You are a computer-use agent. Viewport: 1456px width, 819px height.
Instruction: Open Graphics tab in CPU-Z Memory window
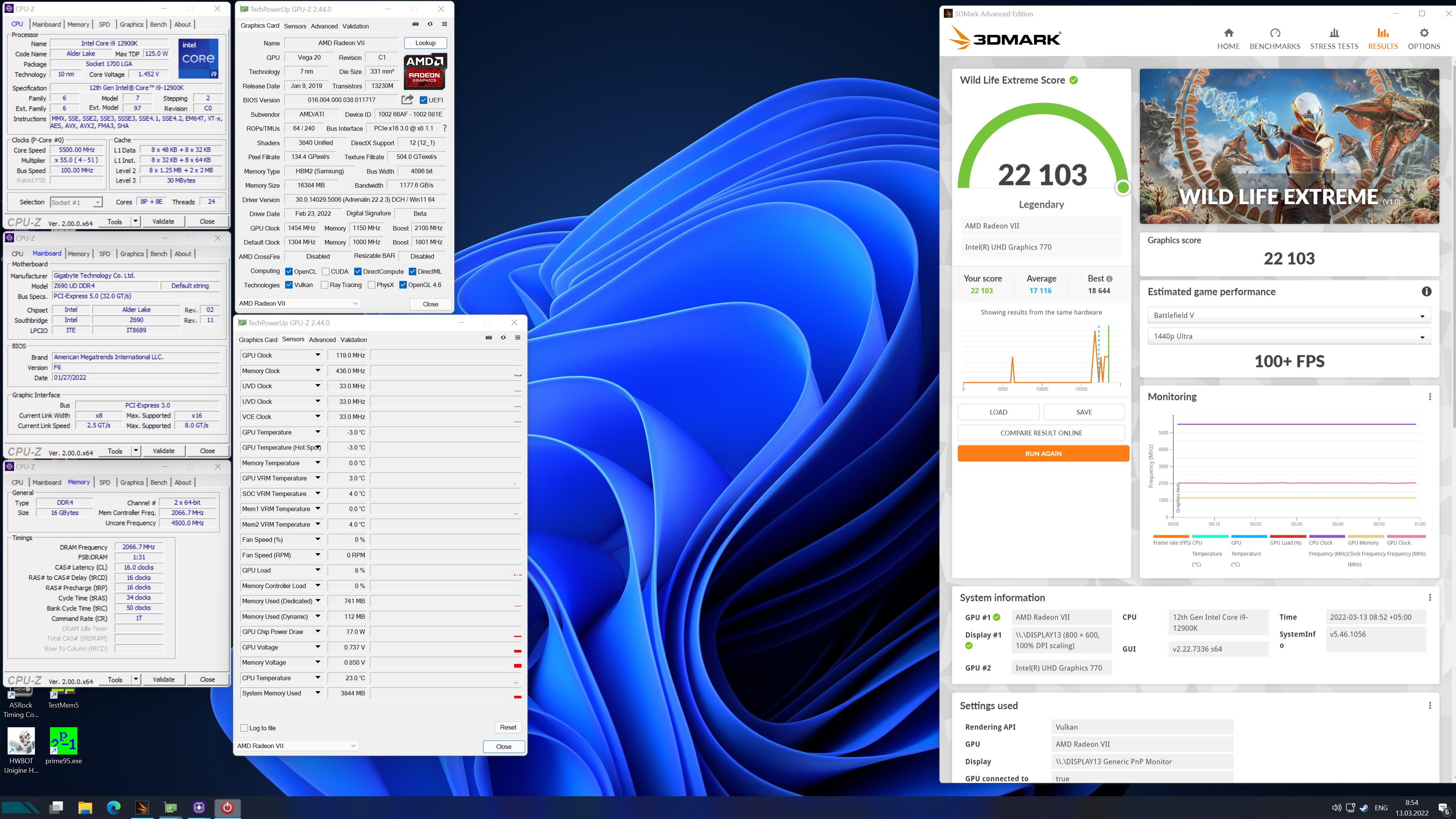132,482
